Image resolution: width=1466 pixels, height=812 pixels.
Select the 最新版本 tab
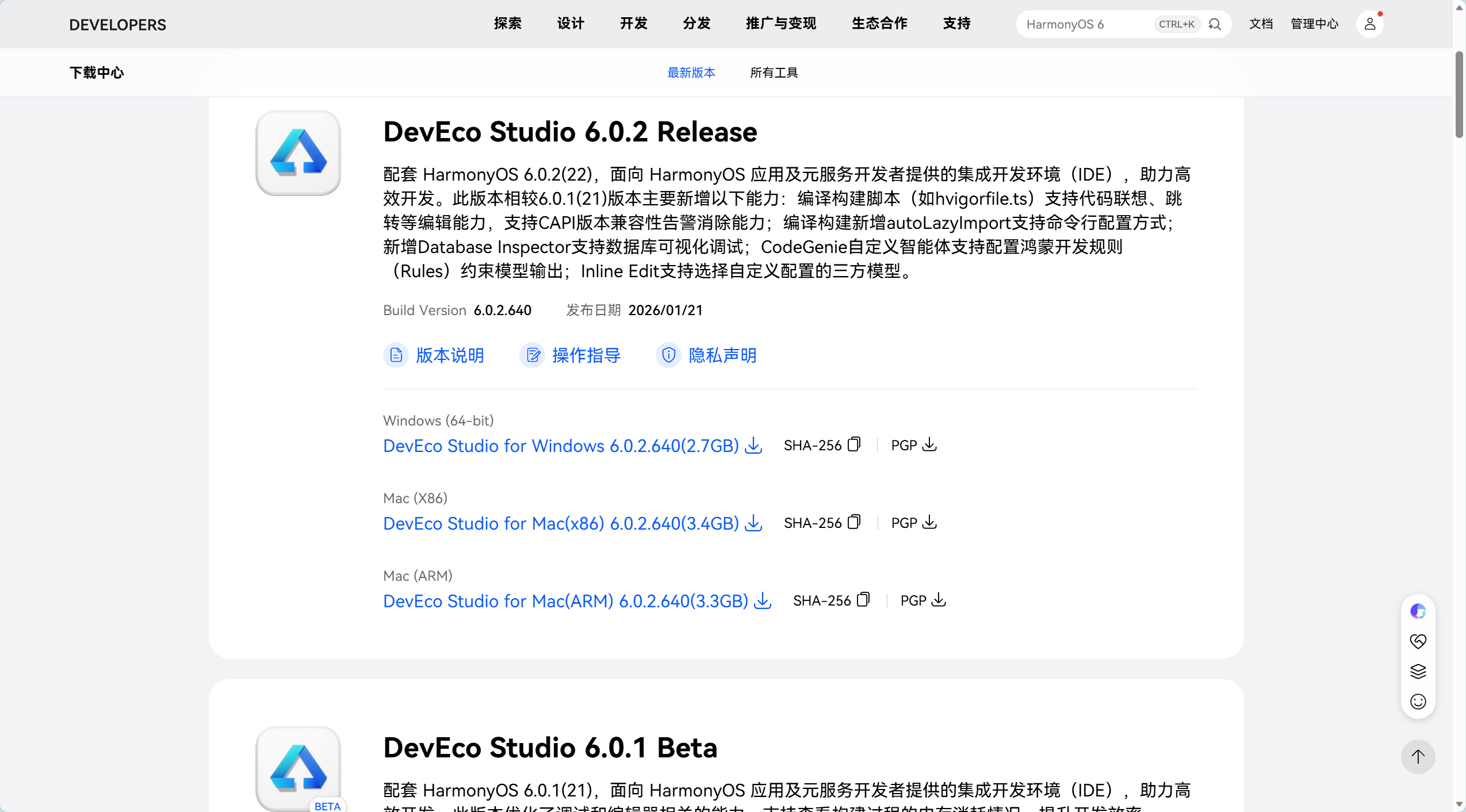click(x=691, y=72)
